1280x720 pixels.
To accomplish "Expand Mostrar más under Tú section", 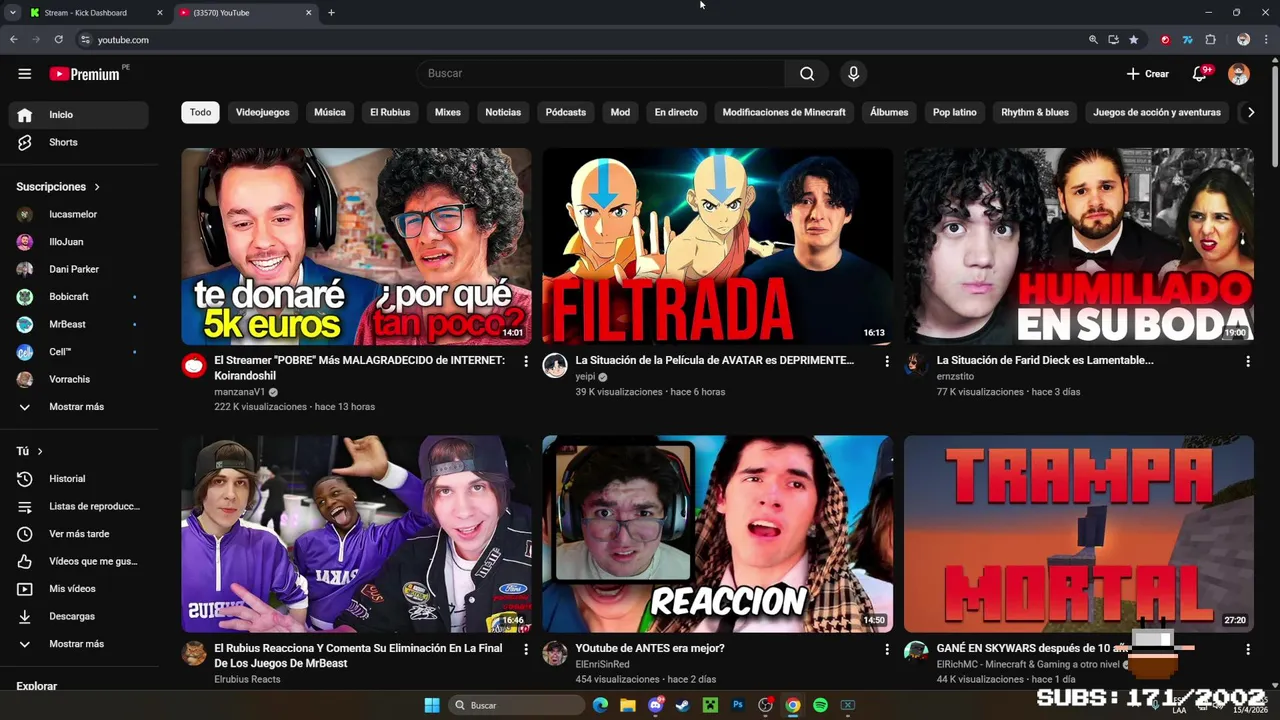I will [79, 644].
